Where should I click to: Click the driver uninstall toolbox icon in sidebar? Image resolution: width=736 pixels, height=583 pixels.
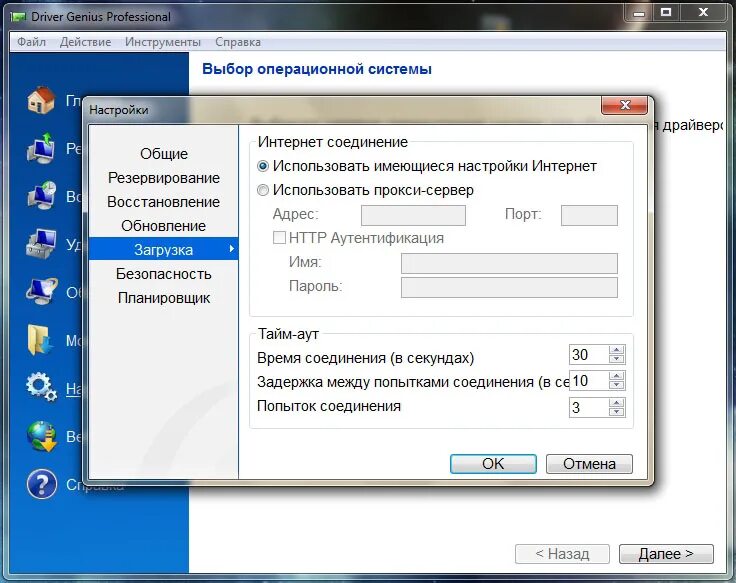tap(41, 244)
